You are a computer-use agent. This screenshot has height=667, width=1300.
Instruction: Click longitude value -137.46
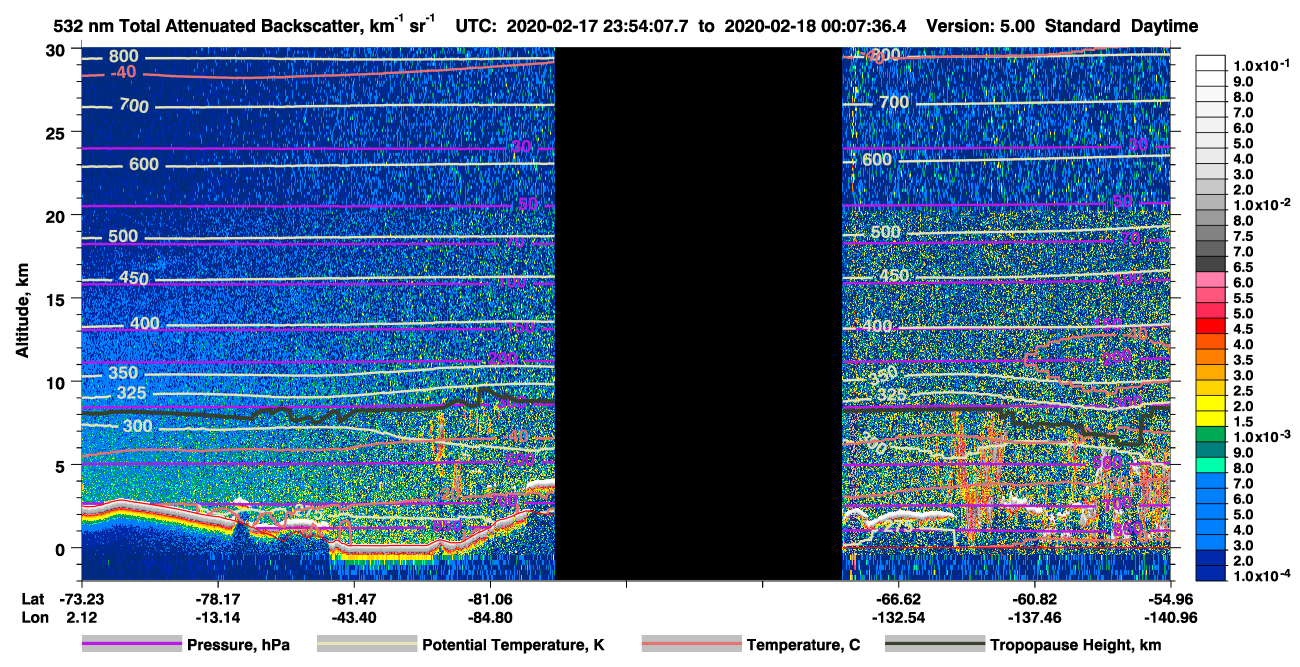(x=1034, y=617)
